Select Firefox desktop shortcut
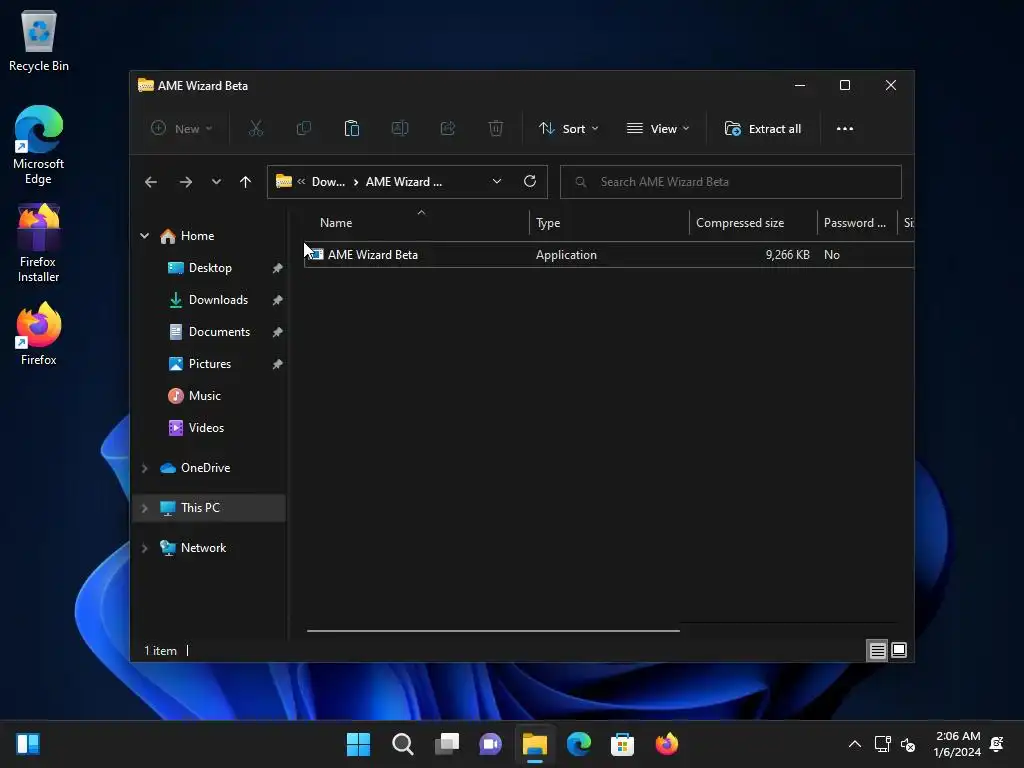 [39, 334]
